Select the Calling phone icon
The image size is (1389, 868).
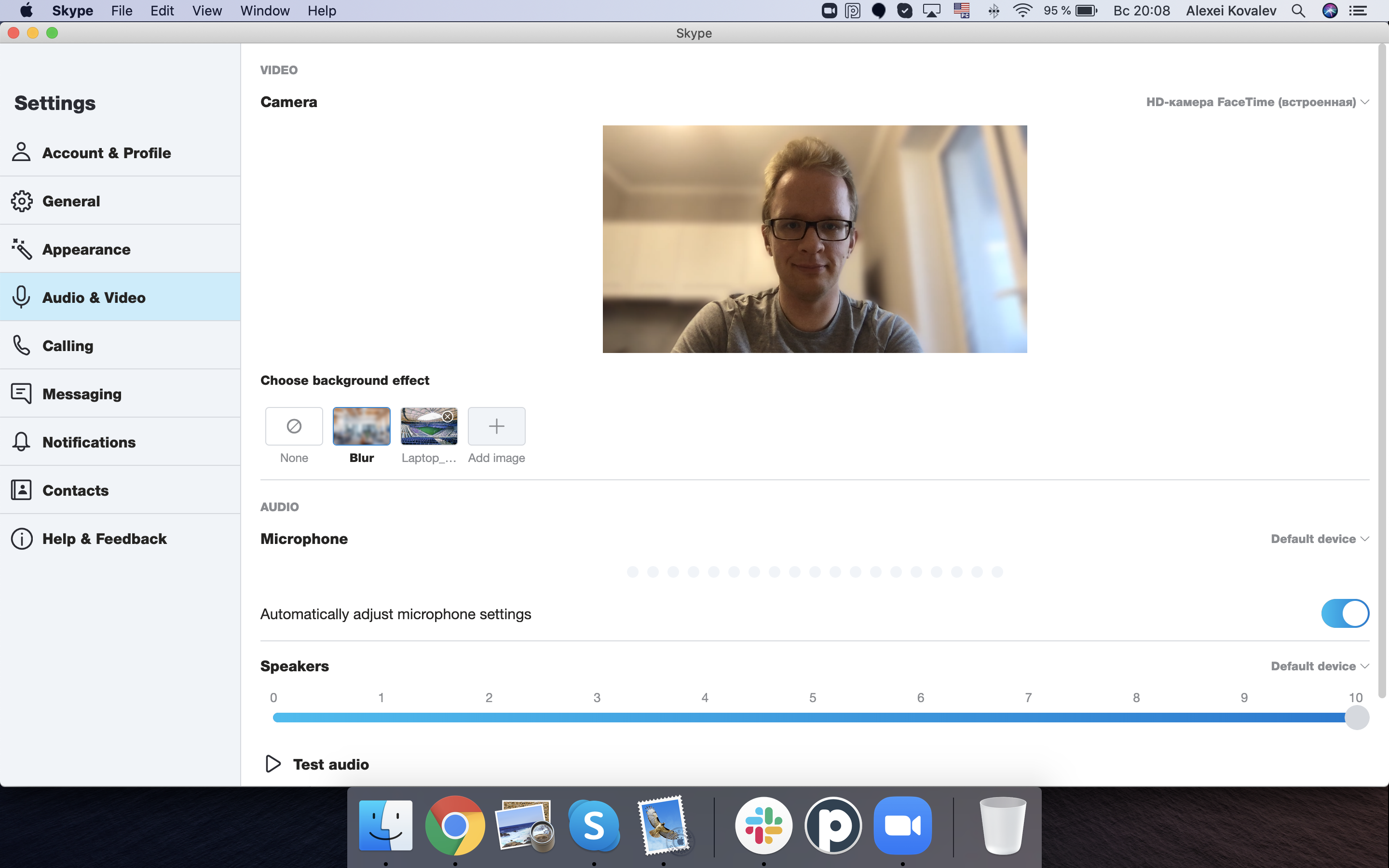21,346
